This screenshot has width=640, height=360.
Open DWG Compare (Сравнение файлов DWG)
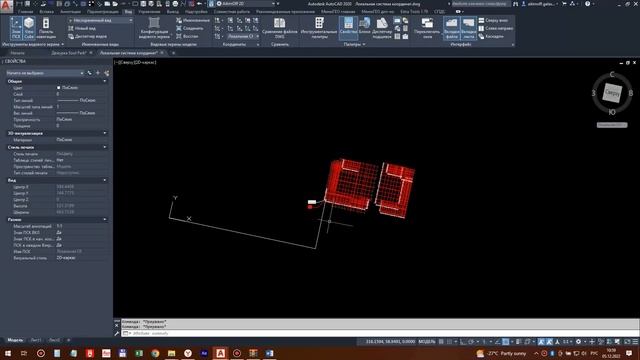click(x=280, y=28)
